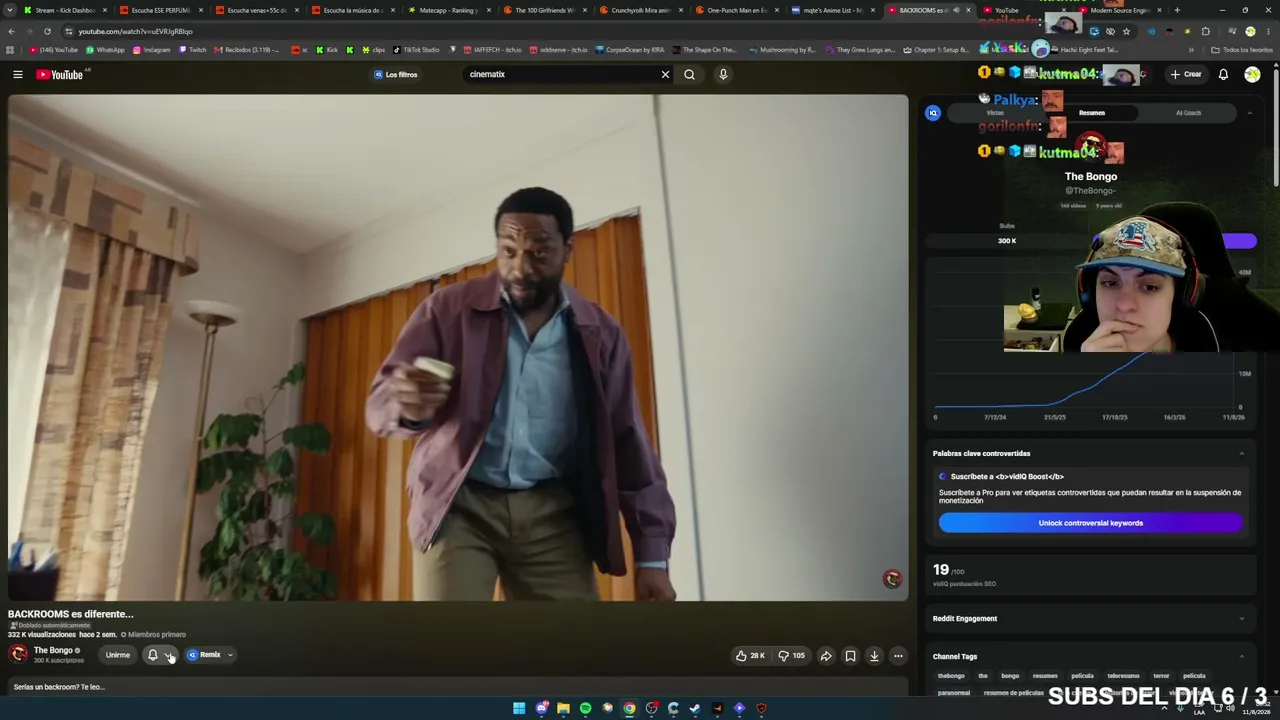Screen dimensions: 1280x720
Task: Open the notification bell dropdown for the channel
Action: coord(160,655)
